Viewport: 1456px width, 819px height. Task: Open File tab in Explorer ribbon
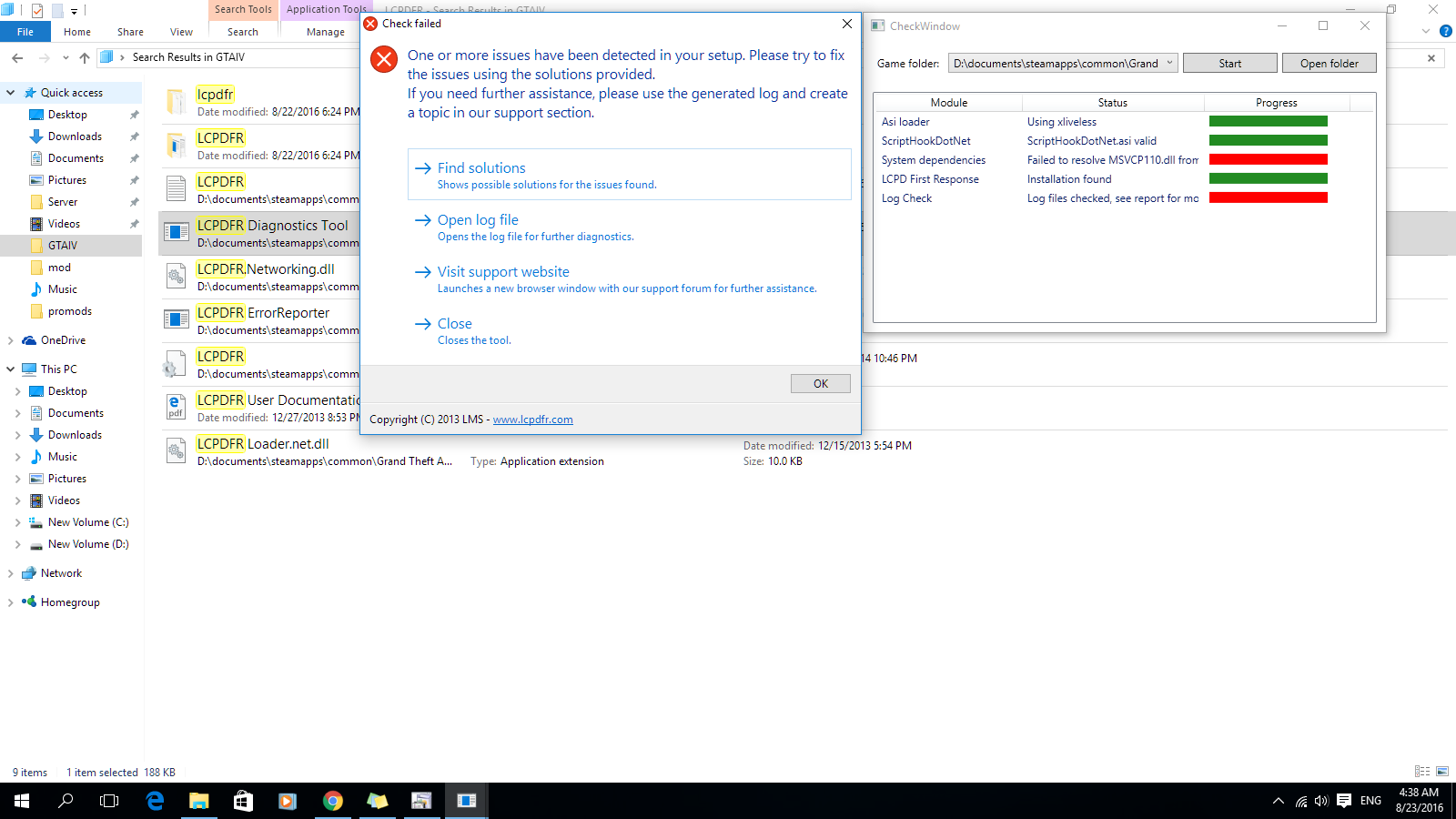tap(25, 32)
